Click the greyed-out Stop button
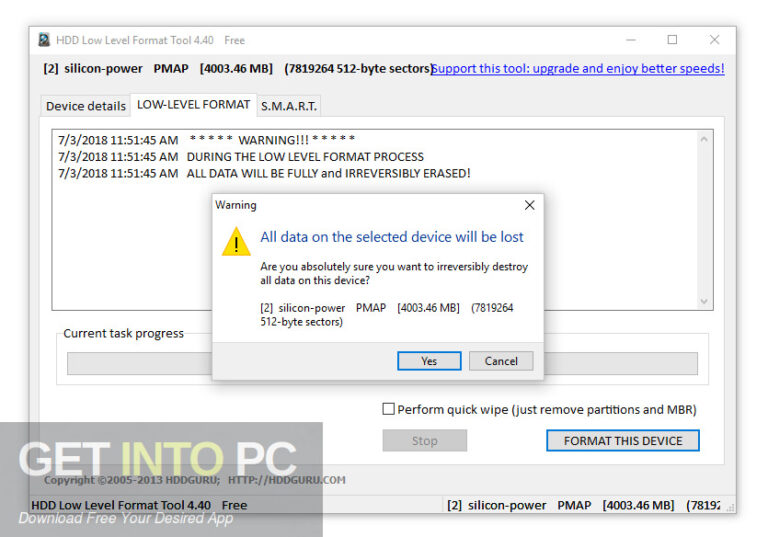The width and height of the screenshot is (768, 537). coord(425,440)
